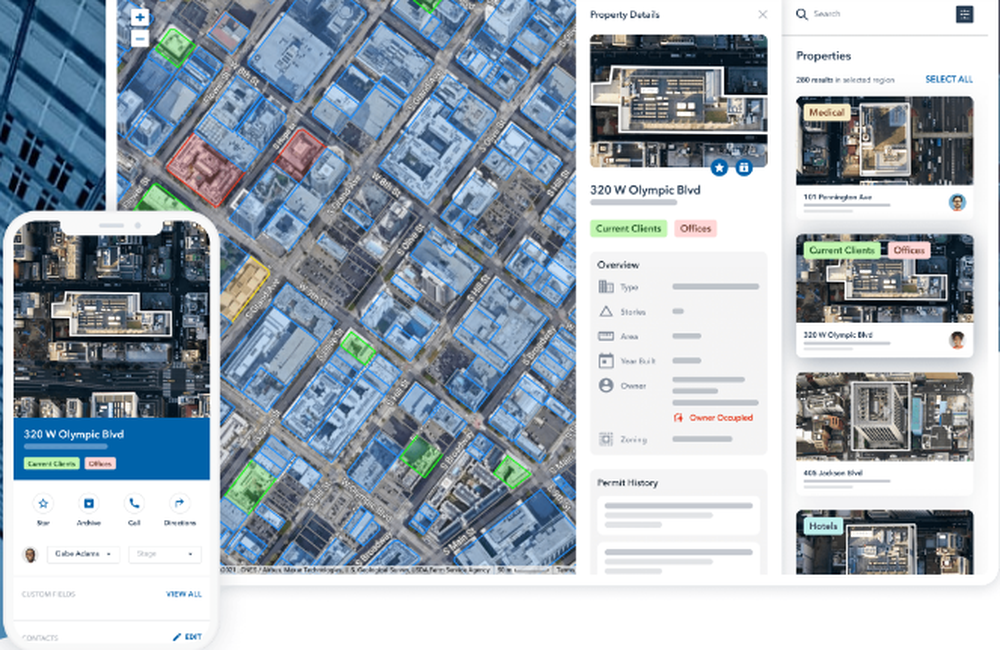Click SELECT ALL properties
Viewport: 1000px width, 650px height.
949,79
